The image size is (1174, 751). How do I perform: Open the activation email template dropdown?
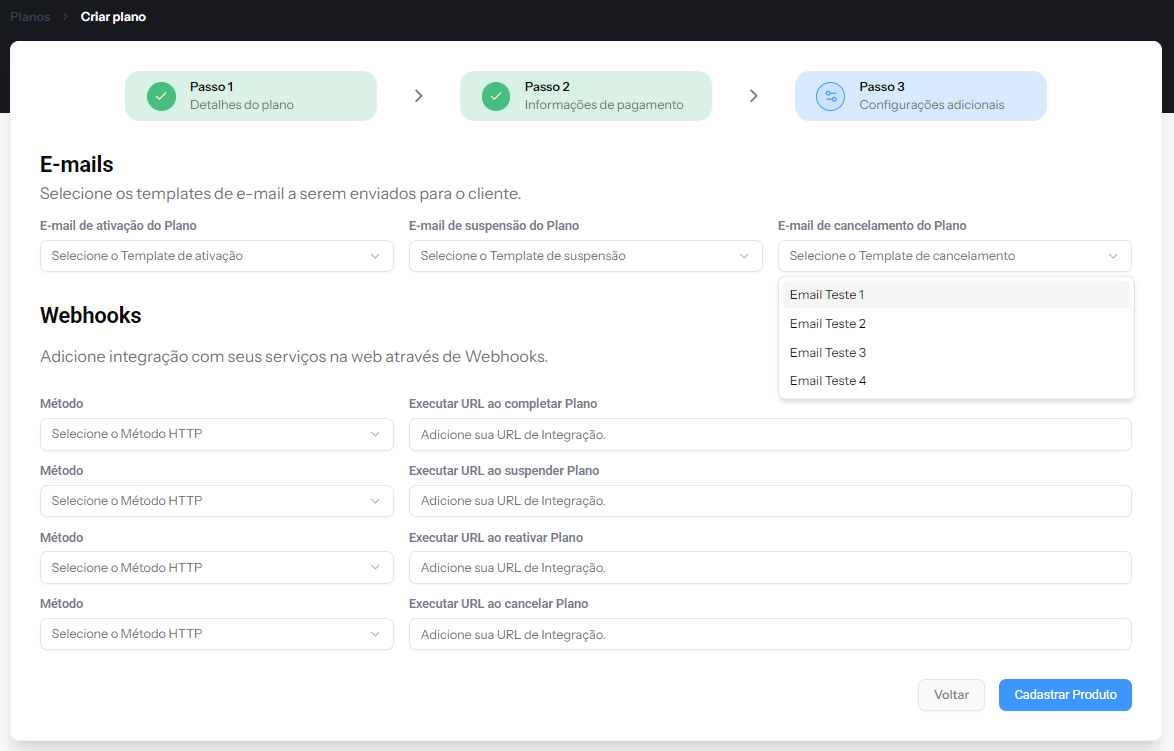click(216, 256)
